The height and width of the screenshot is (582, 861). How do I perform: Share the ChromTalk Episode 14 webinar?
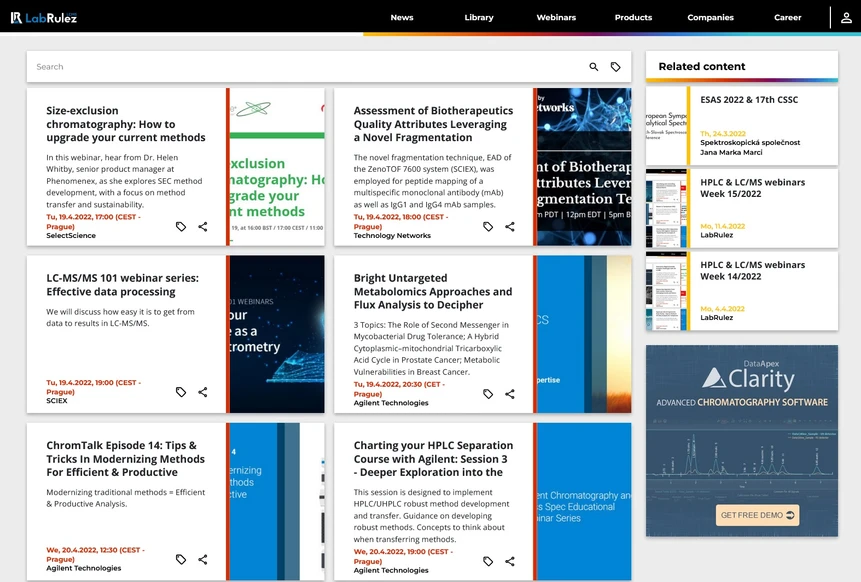(203, 559)
